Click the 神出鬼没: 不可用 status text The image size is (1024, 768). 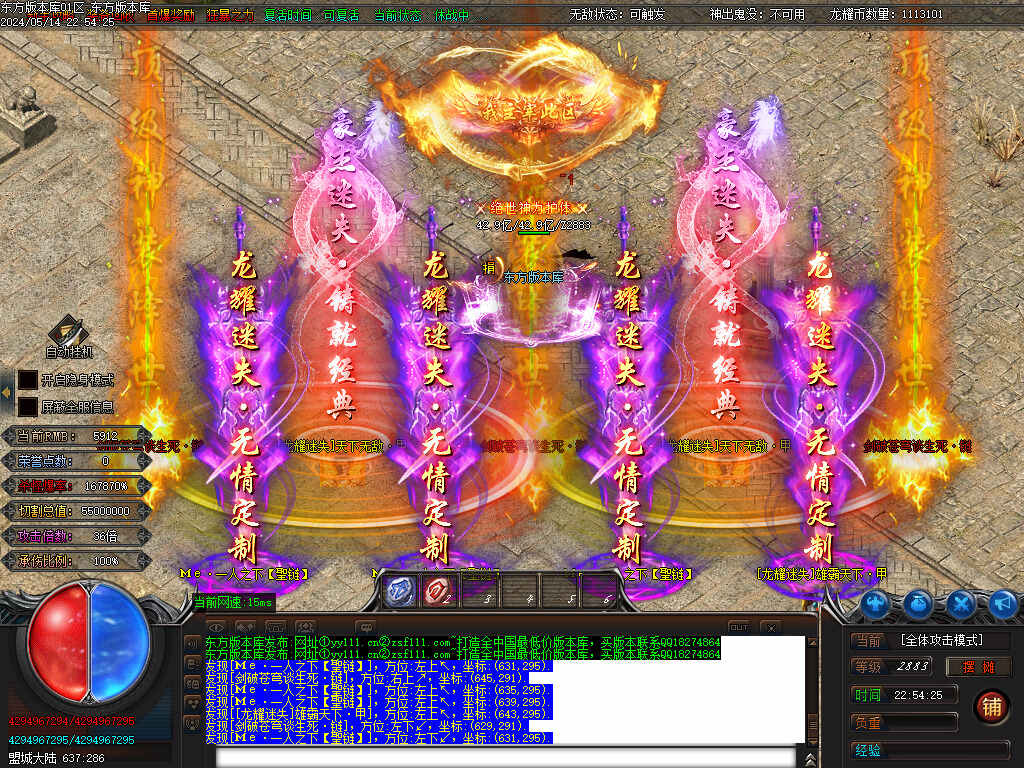click(758, 14)
